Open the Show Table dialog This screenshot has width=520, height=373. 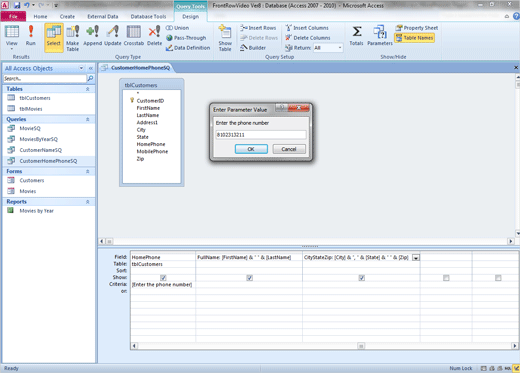225,38
